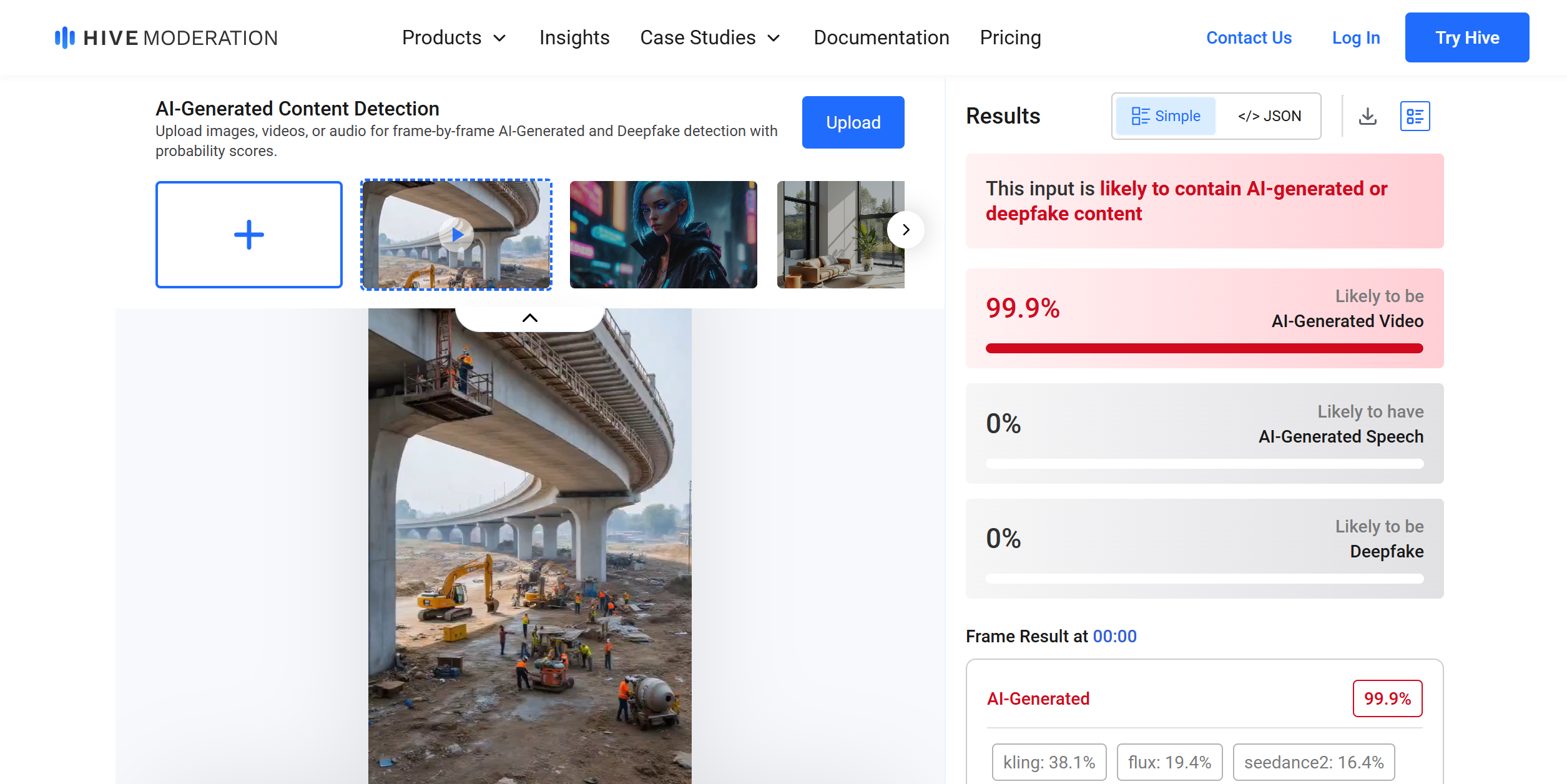The width and height of the screenshot is (1567, 784).
Task: Click the Log In link
Action: pos(1356,37)
